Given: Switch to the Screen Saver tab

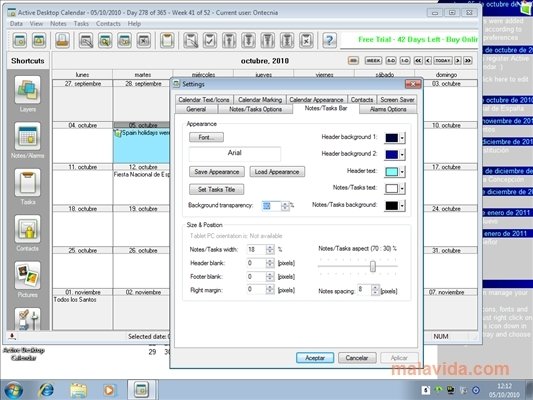Looking at the screenshot, I should tap(397, 100).
